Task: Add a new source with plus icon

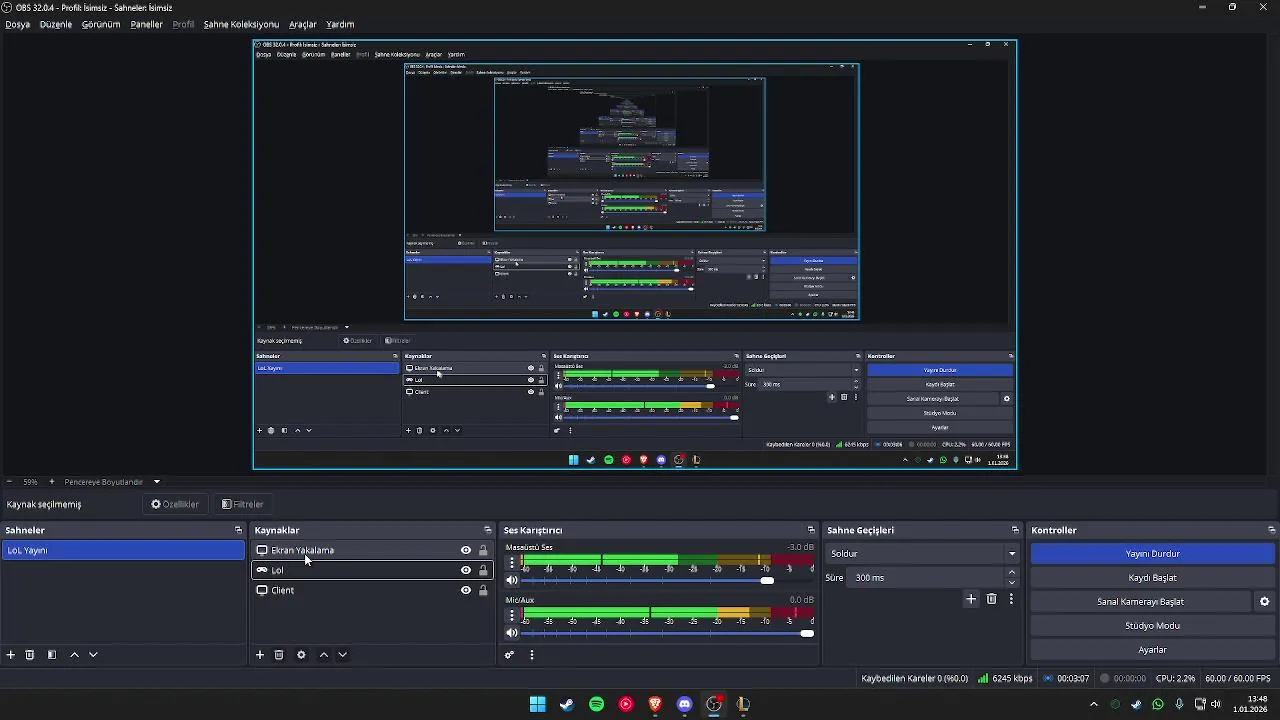Action: pyautogui.click(x=260, y=655)
